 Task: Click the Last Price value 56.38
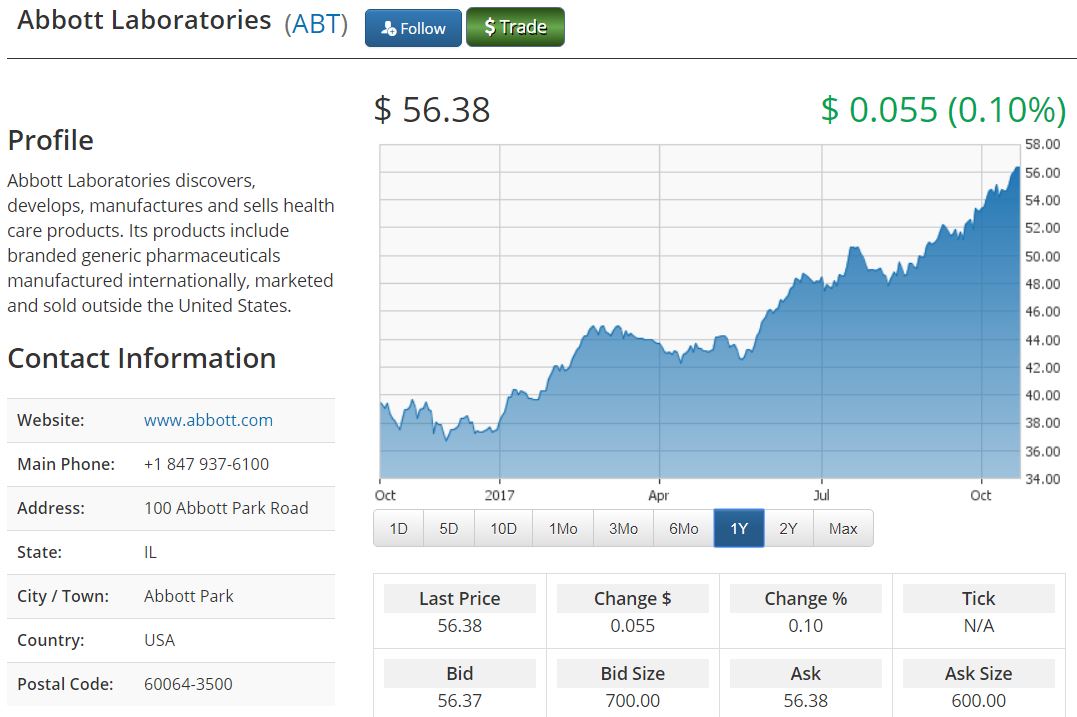(x=460, y=626)
